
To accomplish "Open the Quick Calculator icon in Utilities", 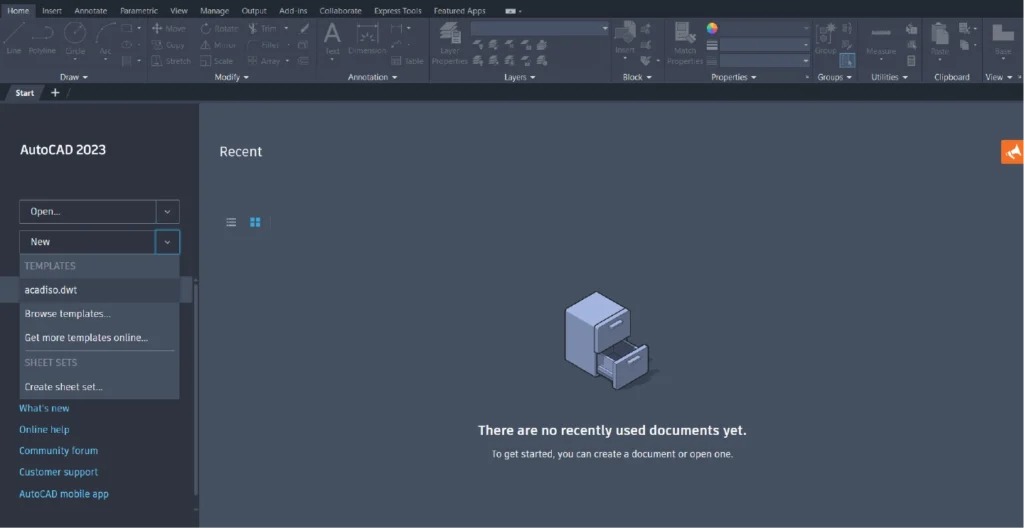I will coord(911,60).
